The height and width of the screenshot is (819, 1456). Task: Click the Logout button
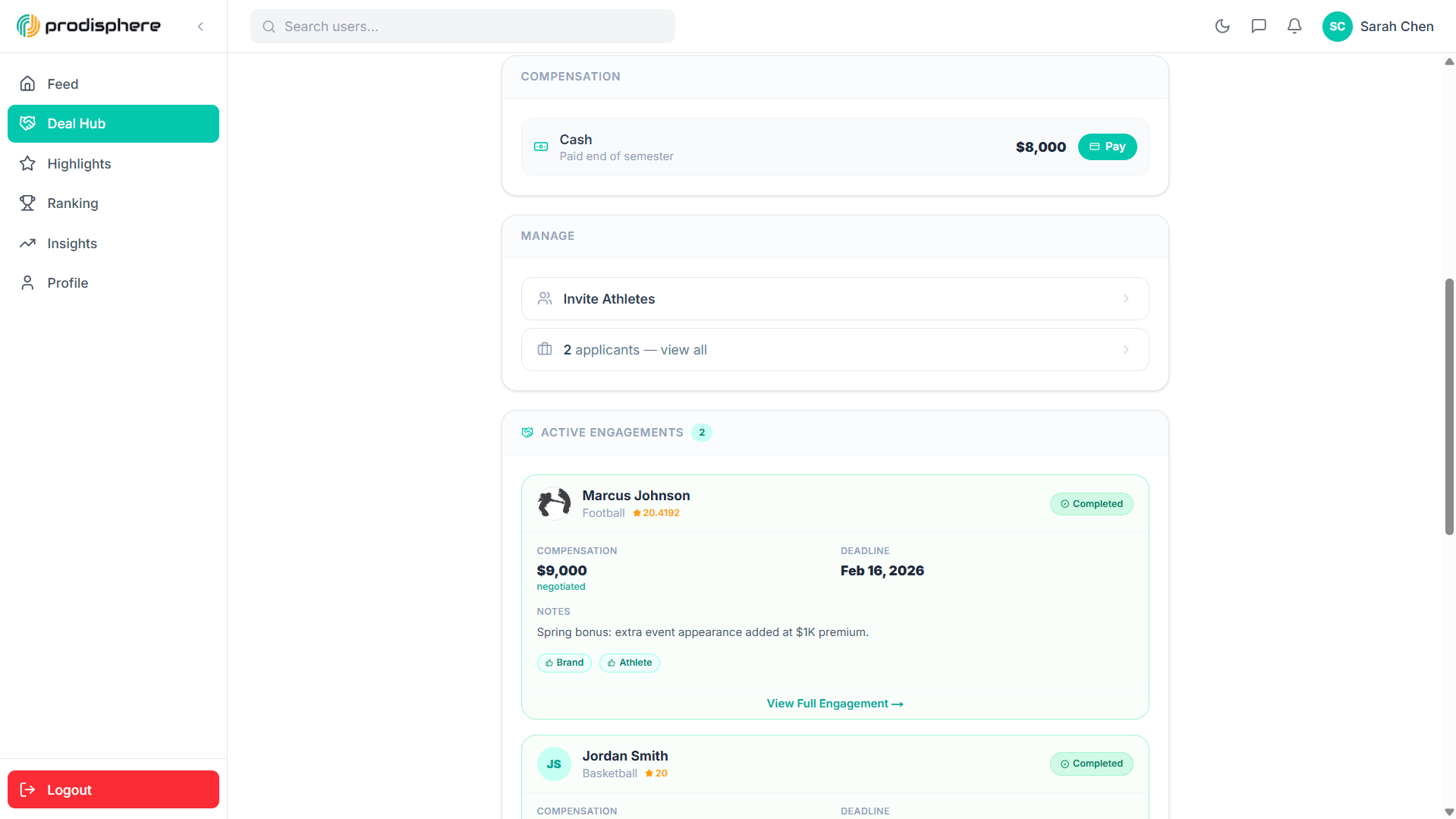tap(113, 789)
